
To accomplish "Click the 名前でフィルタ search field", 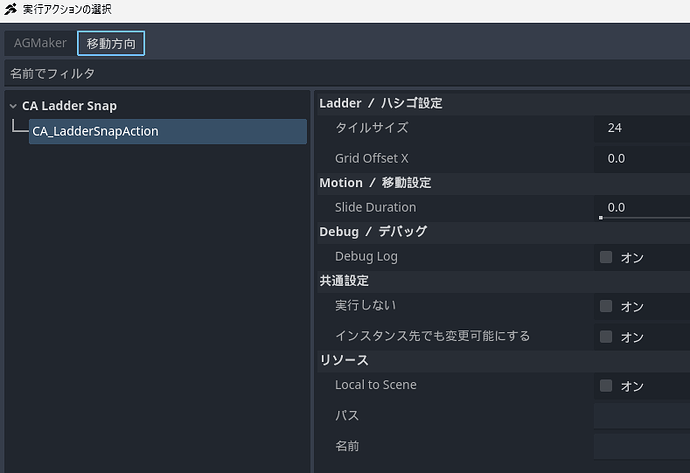I will click(x=347, y=73).
